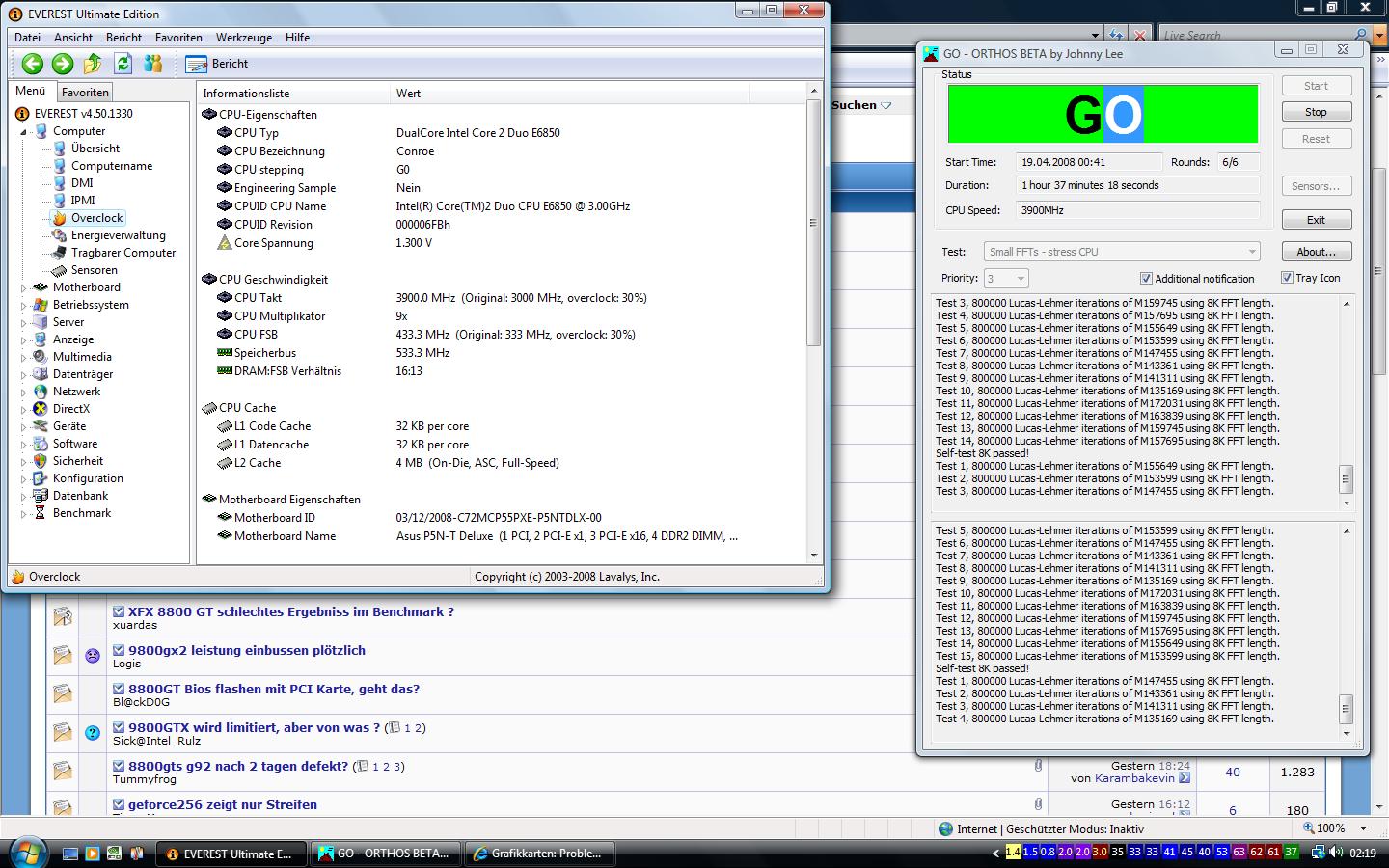Click the chip icon beside Sensoren
The image size is (1389, 868).
point(60,270)
